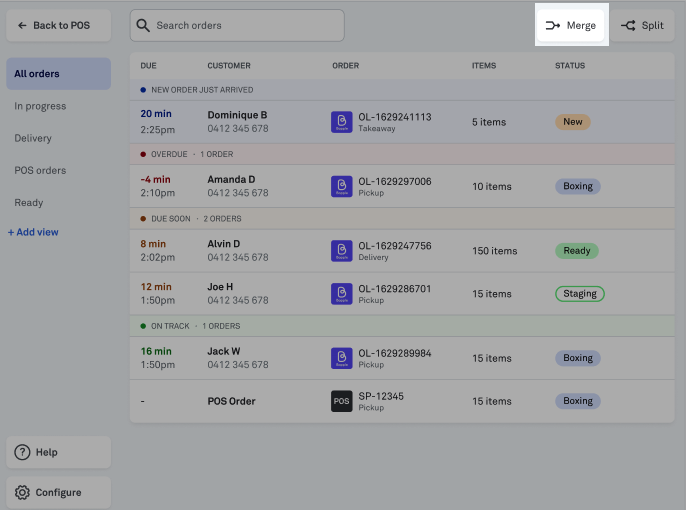Open Configure settings

(x=59, y=492)
